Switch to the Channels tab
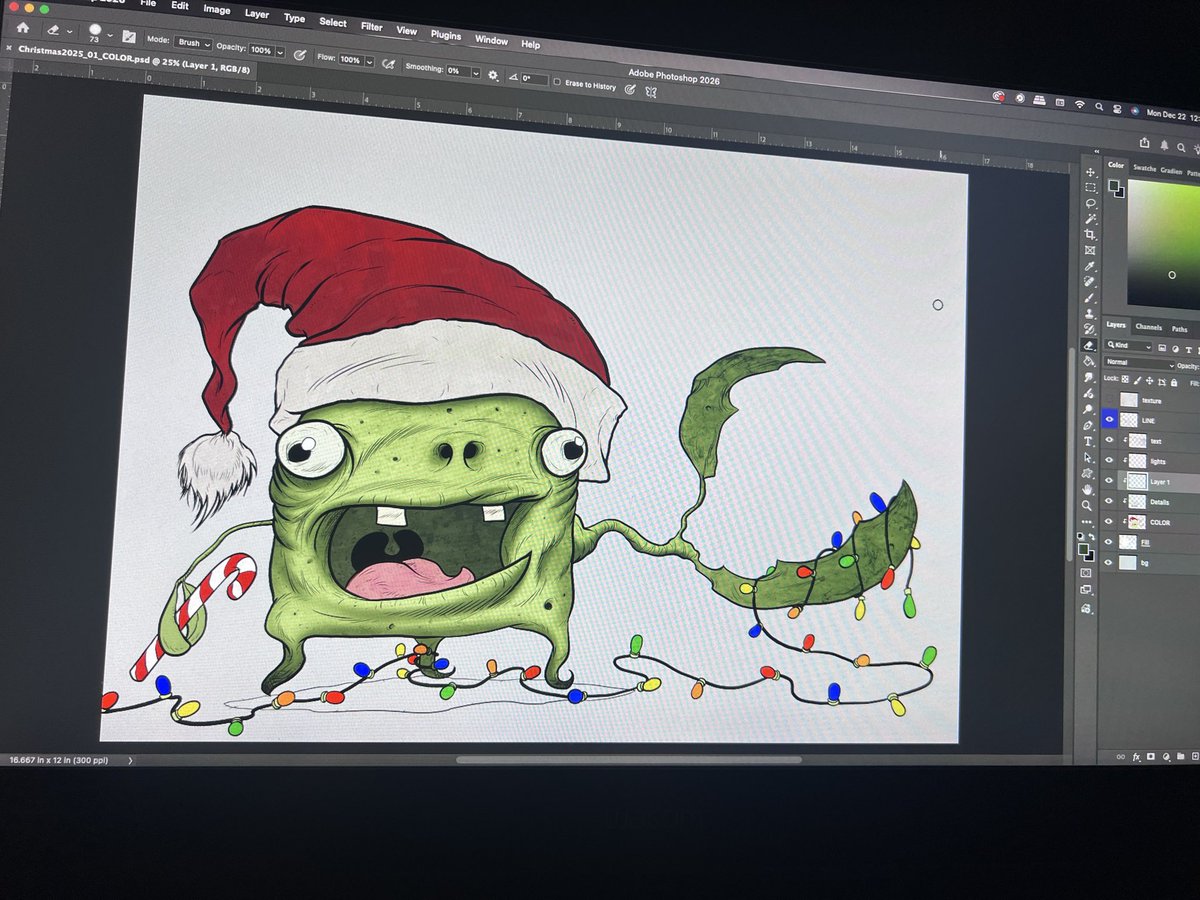The height and width of the screenshot is (900, 1200). (x=1148, y=327)
